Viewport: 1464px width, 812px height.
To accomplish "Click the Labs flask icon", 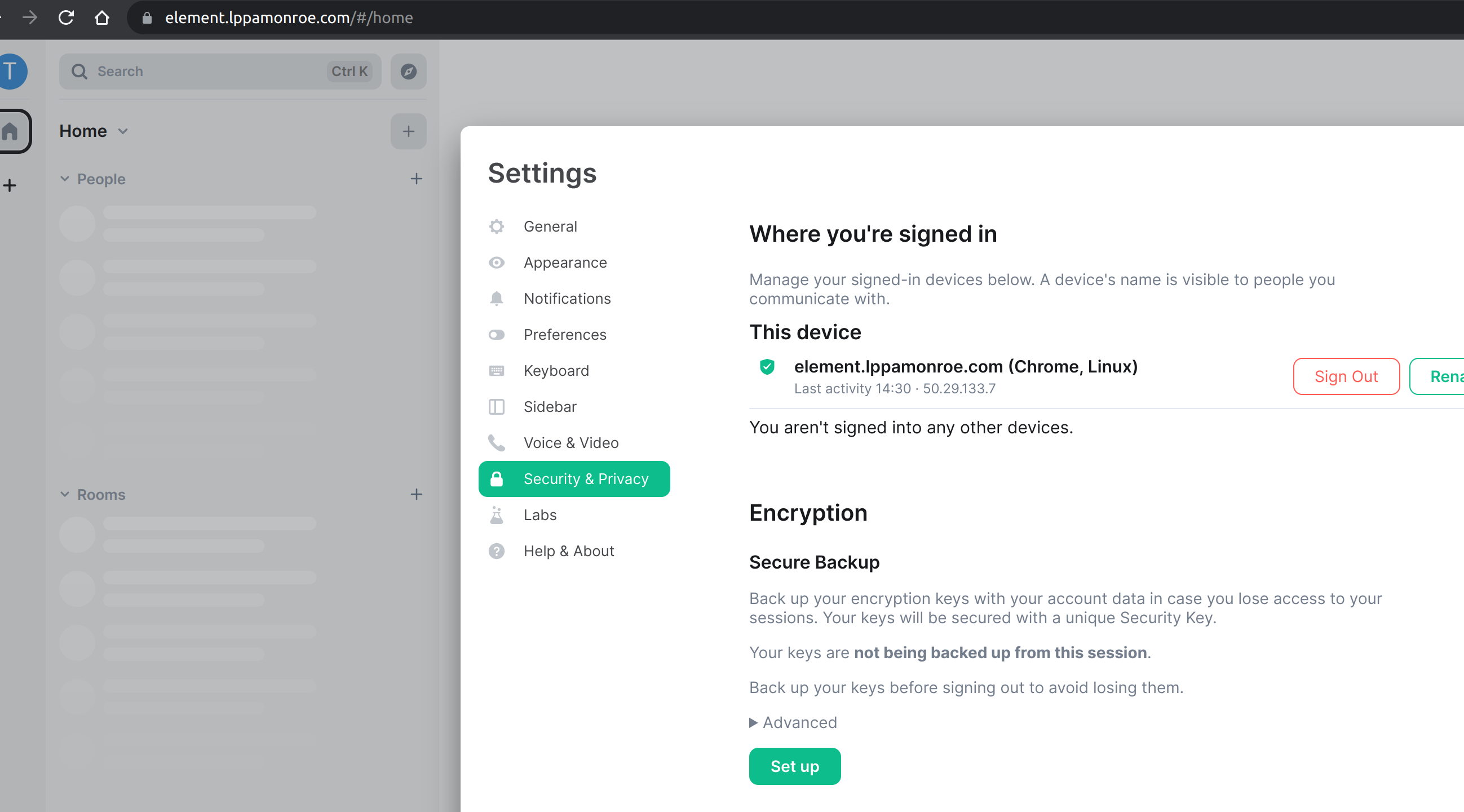I will (496, 516).
